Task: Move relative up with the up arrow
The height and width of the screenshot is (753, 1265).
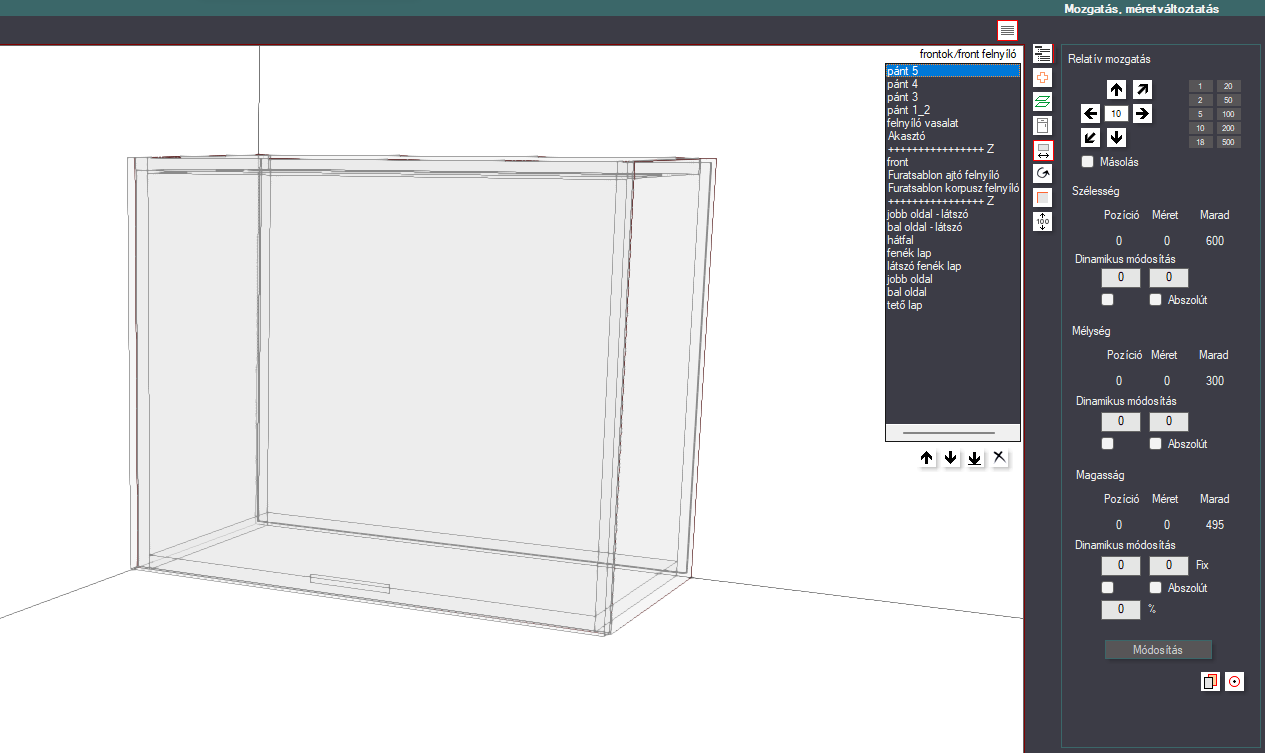Action: coord(1117,90)
